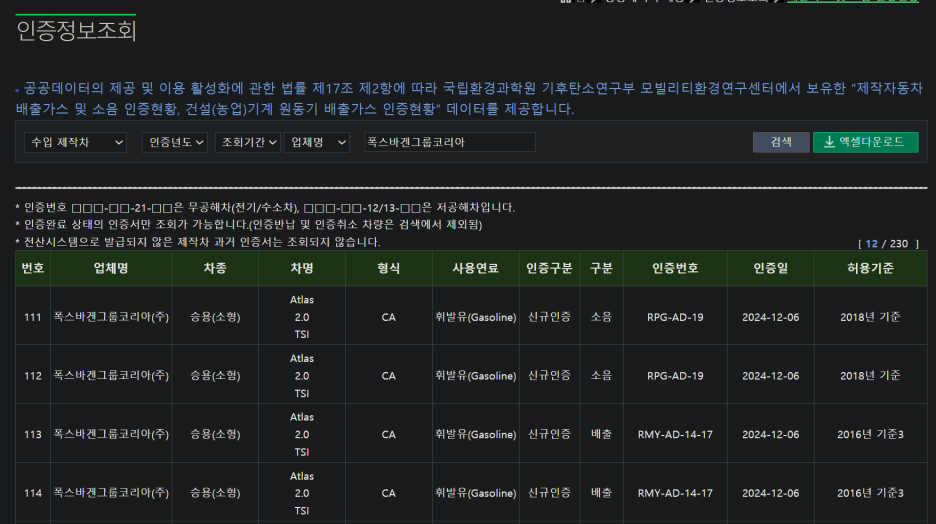Screen dimensions: 936x524
Task: Expand the 업체명 search-type dropdown
Action: (317, 142)
